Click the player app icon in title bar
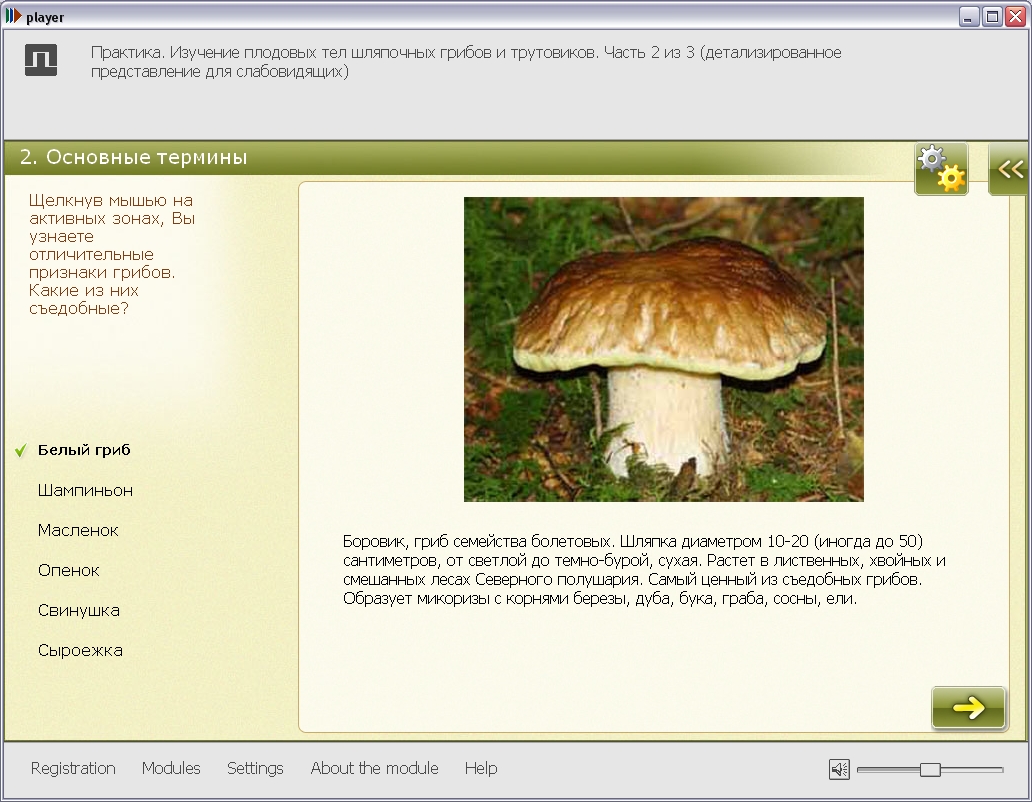This screenshot has height=802, width=1032. pyautogui.click(x=13, y=16)
